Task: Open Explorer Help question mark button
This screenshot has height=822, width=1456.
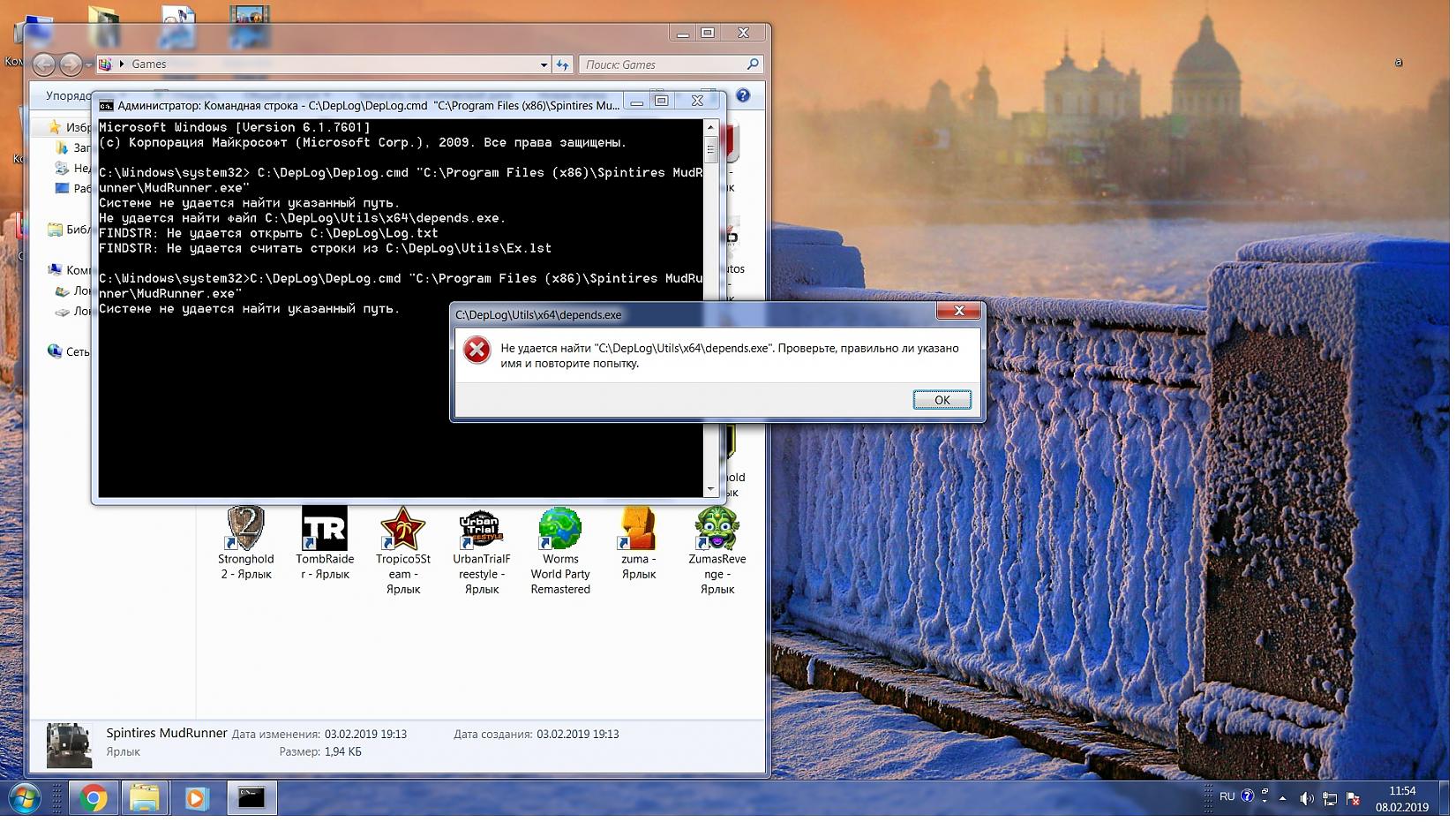Action: [743, 95]
